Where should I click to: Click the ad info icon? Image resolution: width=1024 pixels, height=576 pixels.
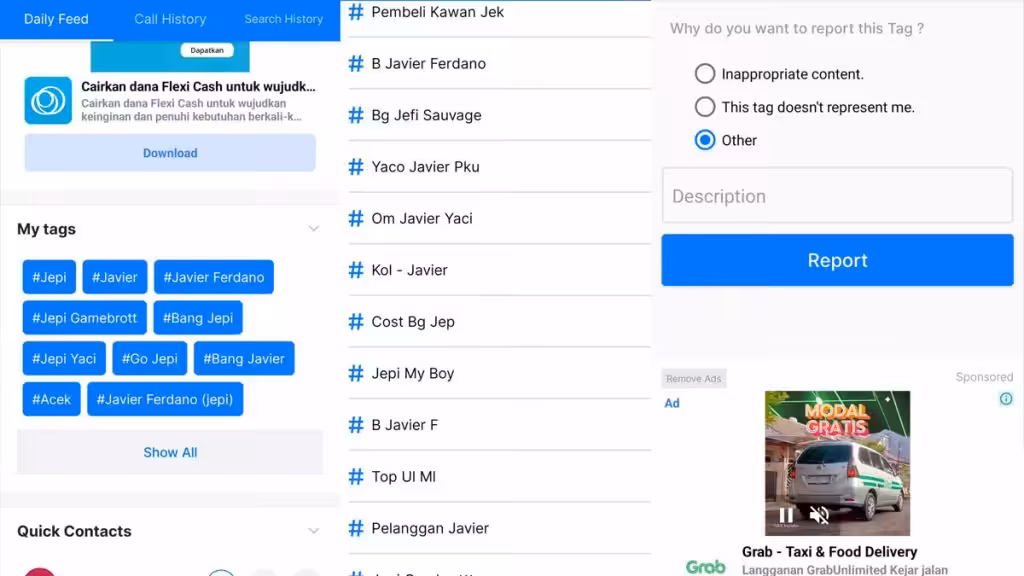[1006, 399]
